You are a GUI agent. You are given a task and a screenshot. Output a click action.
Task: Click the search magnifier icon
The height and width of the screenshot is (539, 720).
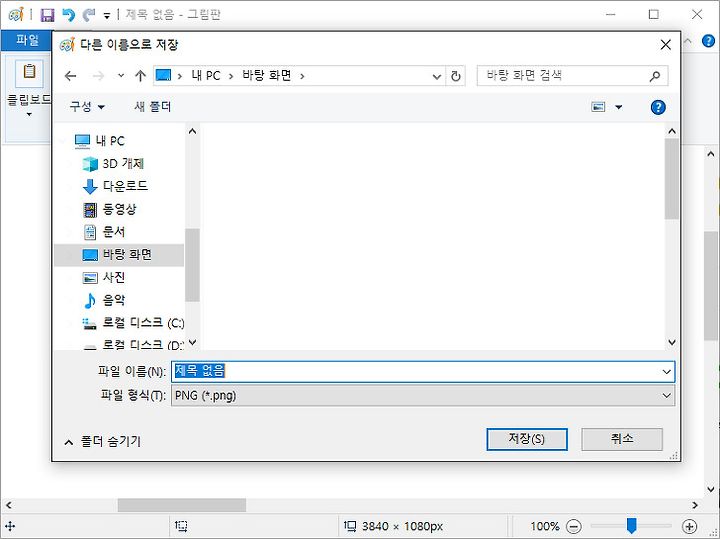pos(655,76)
